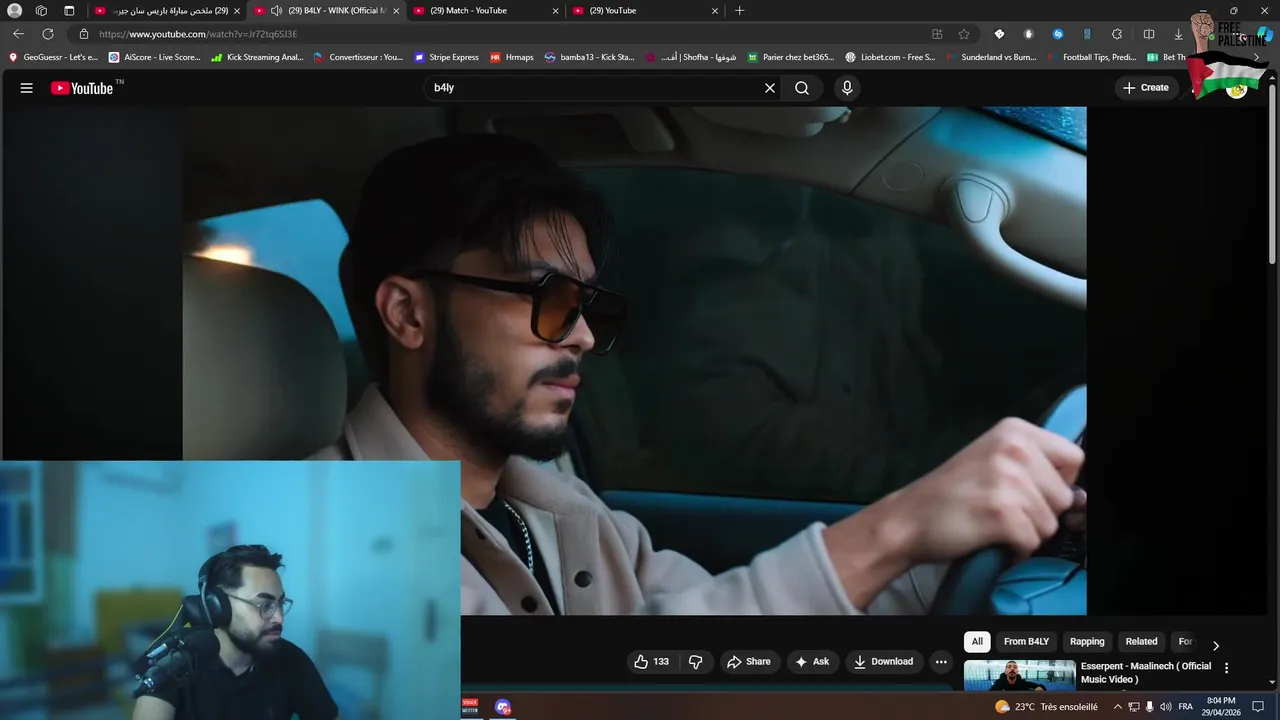Filter suggestions by From B4LY
This screenshot has width=1280, height=720.
pos(1026,641)
